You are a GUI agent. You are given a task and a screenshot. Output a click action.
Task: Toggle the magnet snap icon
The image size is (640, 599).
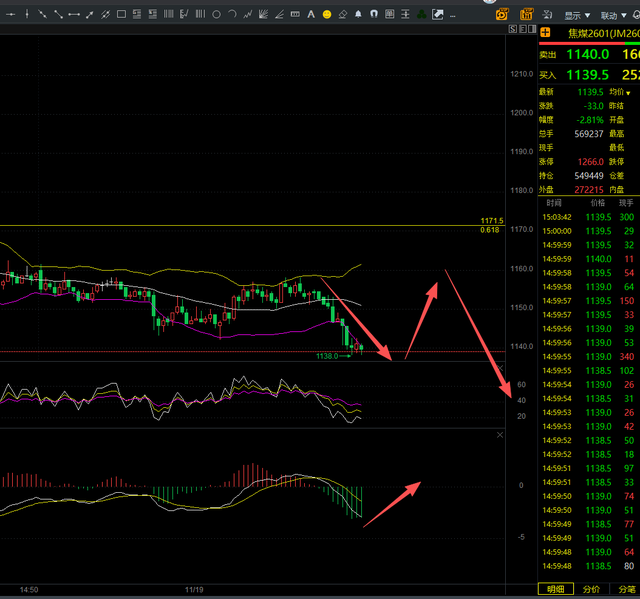[374, 15]
